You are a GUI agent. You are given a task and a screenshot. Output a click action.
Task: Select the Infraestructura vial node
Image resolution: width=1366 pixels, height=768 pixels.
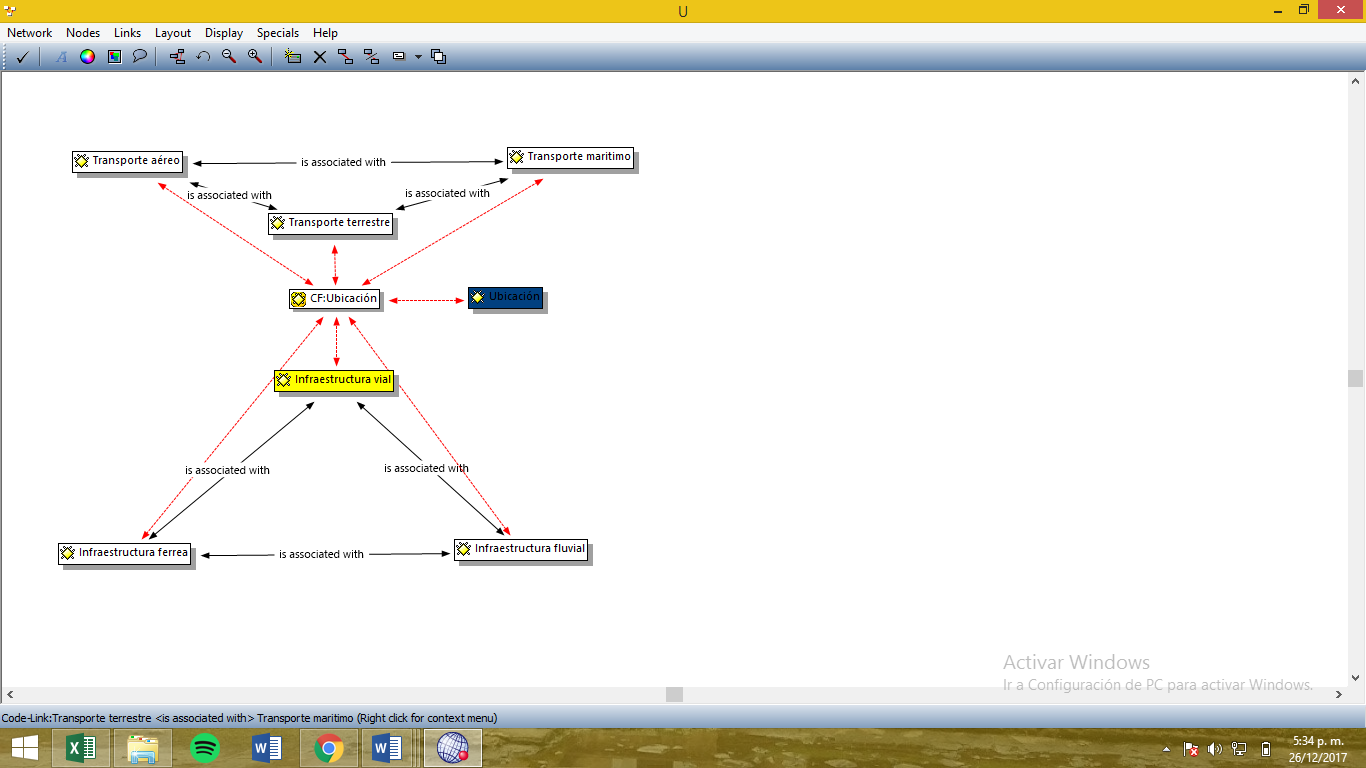pos(334,380)
